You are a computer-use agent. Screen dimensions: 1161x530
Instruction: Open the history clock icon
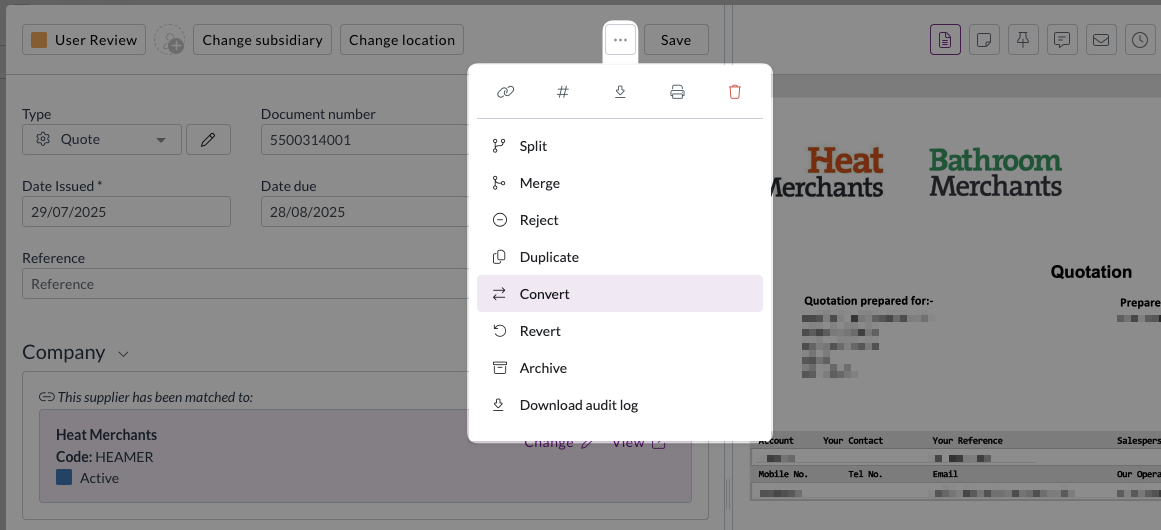click(1140, 40)
